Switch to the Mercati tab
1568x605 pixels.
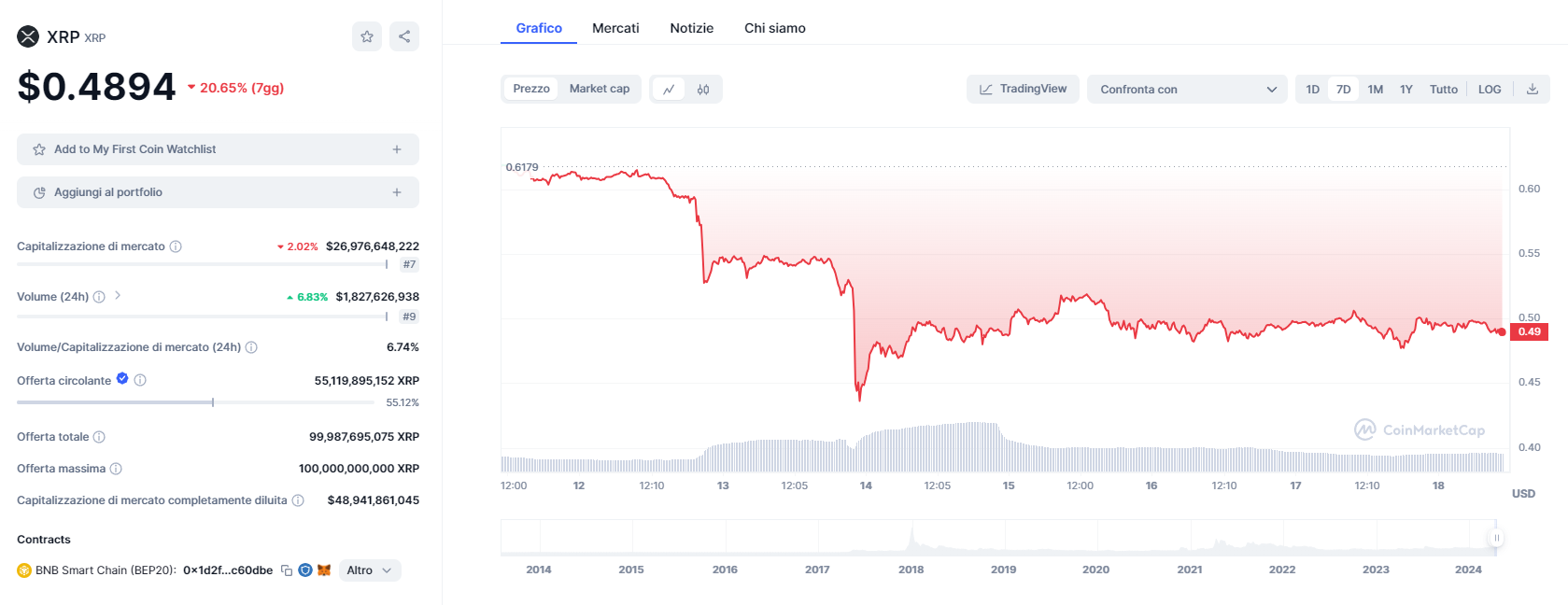[615, 28]
